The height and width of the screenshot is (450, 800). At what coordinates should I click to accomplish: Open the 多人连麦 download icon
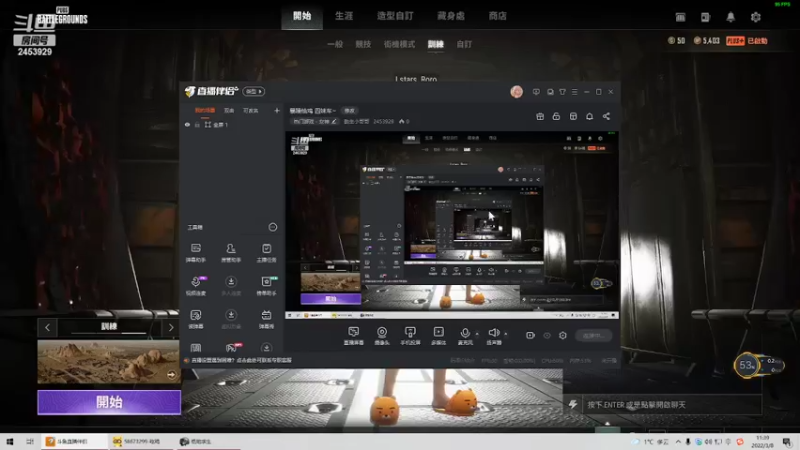pos(231,286)
